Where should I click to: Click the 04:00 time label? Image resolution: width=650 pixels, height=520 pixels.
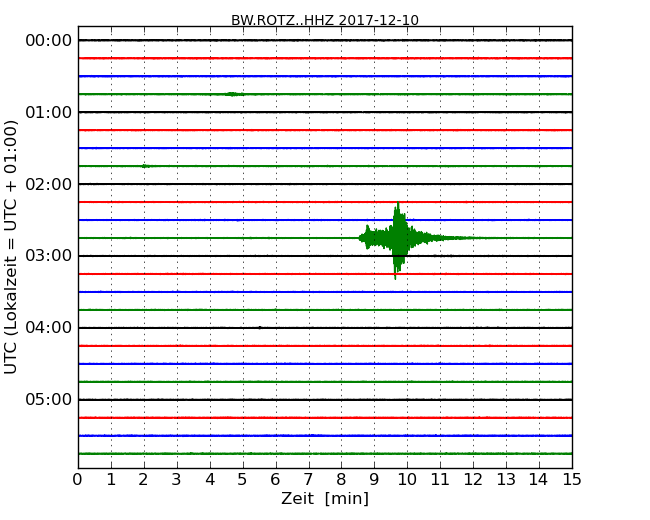(49, 328)
